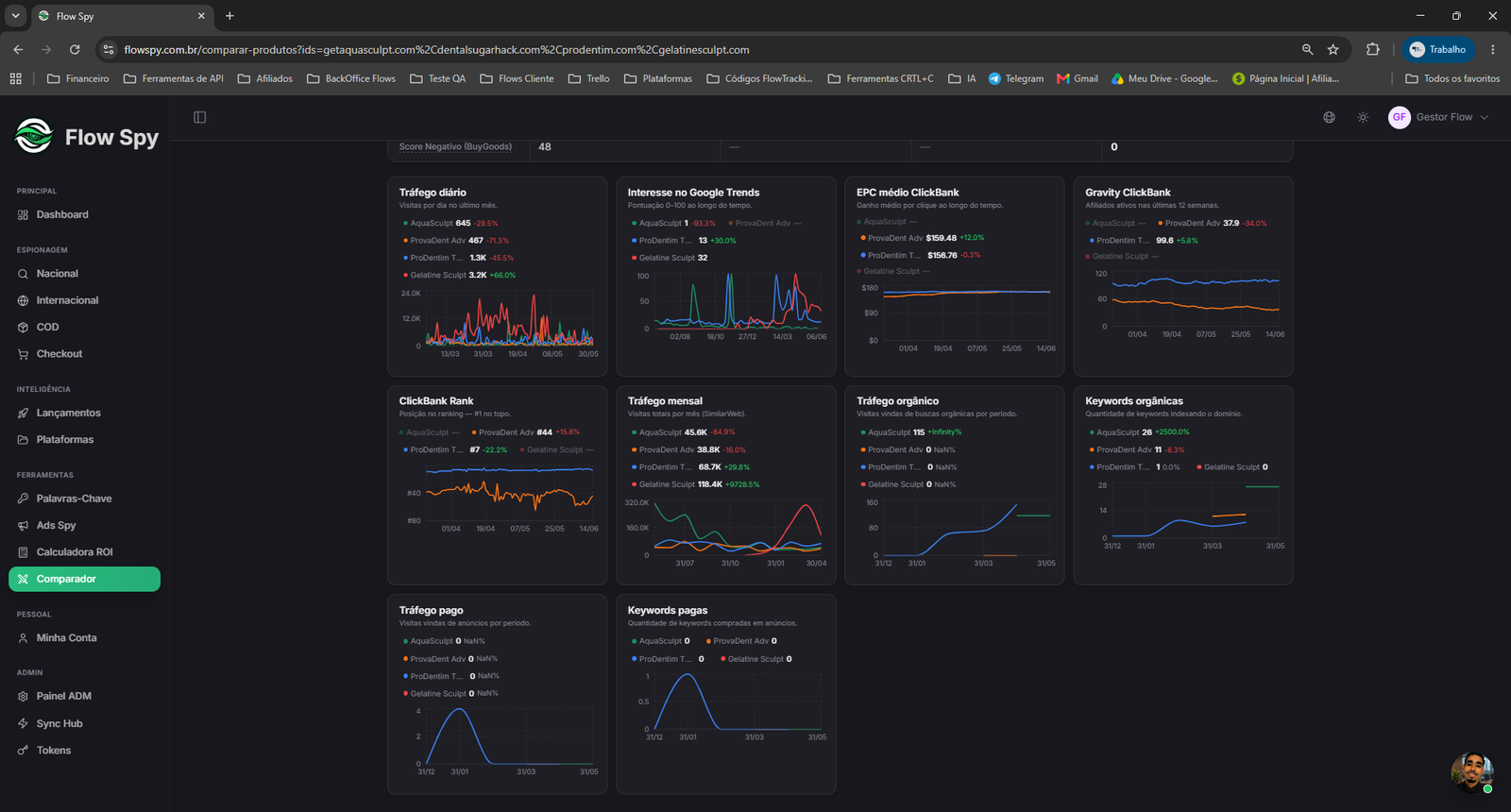The height and width of the screenshot is (812, 1511).
Task: Click the GF user avatar
Action: 1399,117
